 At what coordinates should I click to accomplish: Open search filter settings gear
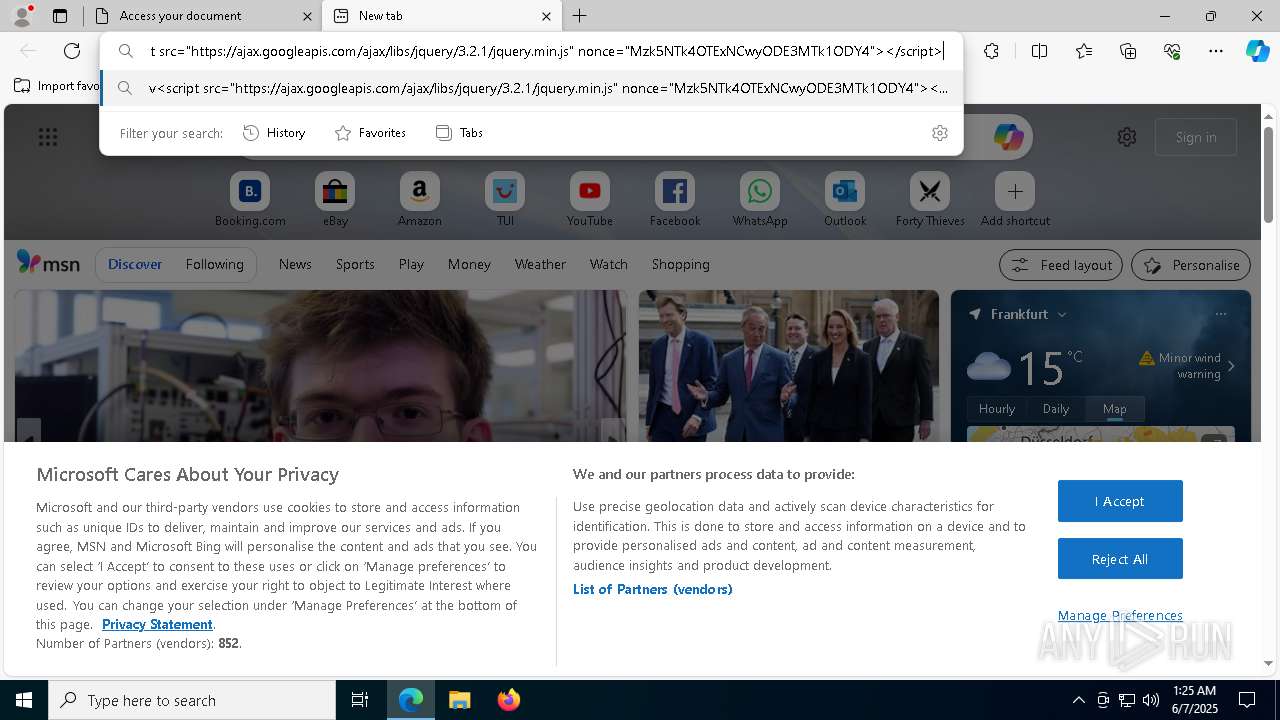pyautogui.click(x=940, y=133)
